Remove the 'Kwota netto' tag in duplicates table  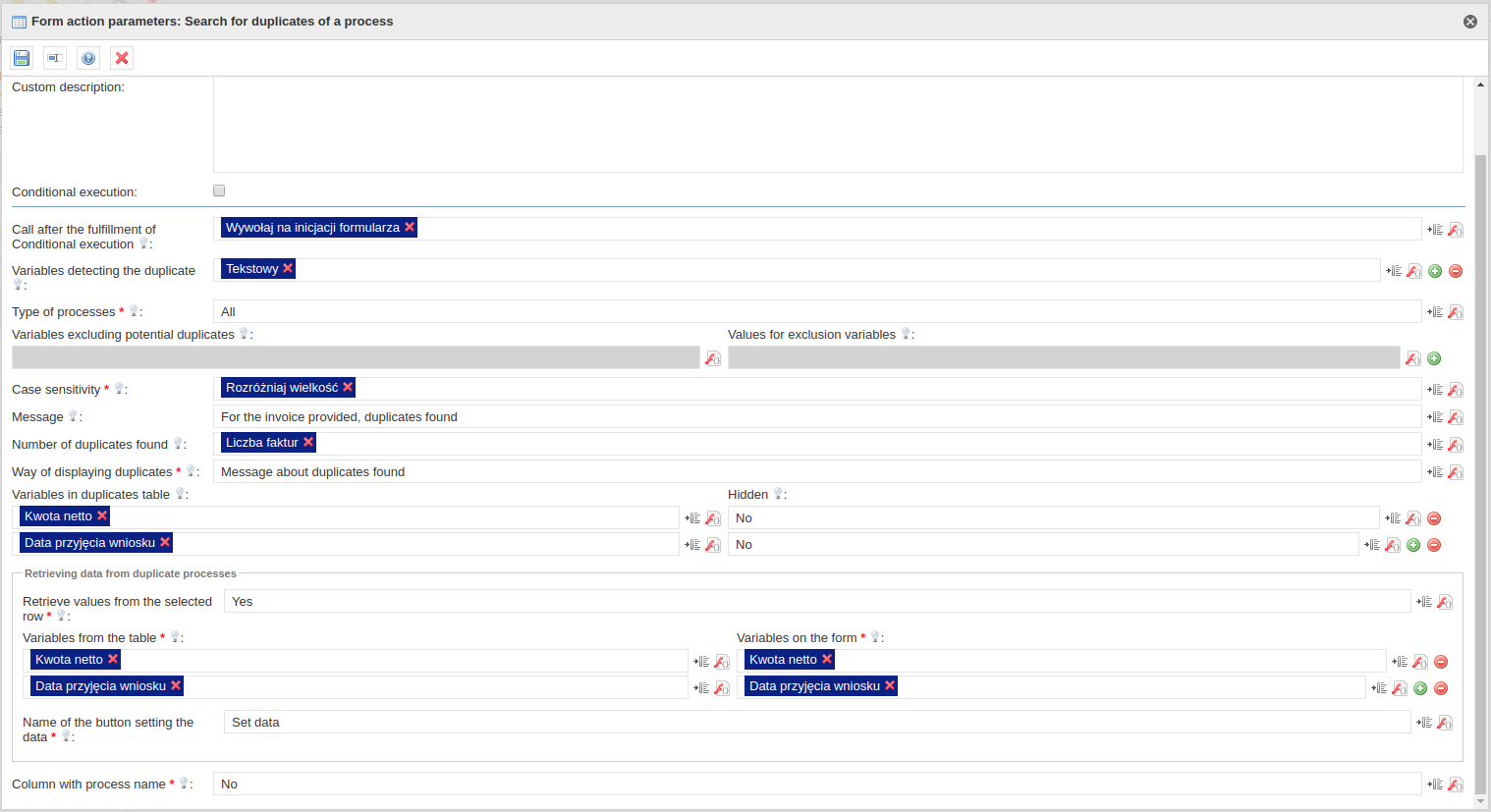tap(102, 515)
